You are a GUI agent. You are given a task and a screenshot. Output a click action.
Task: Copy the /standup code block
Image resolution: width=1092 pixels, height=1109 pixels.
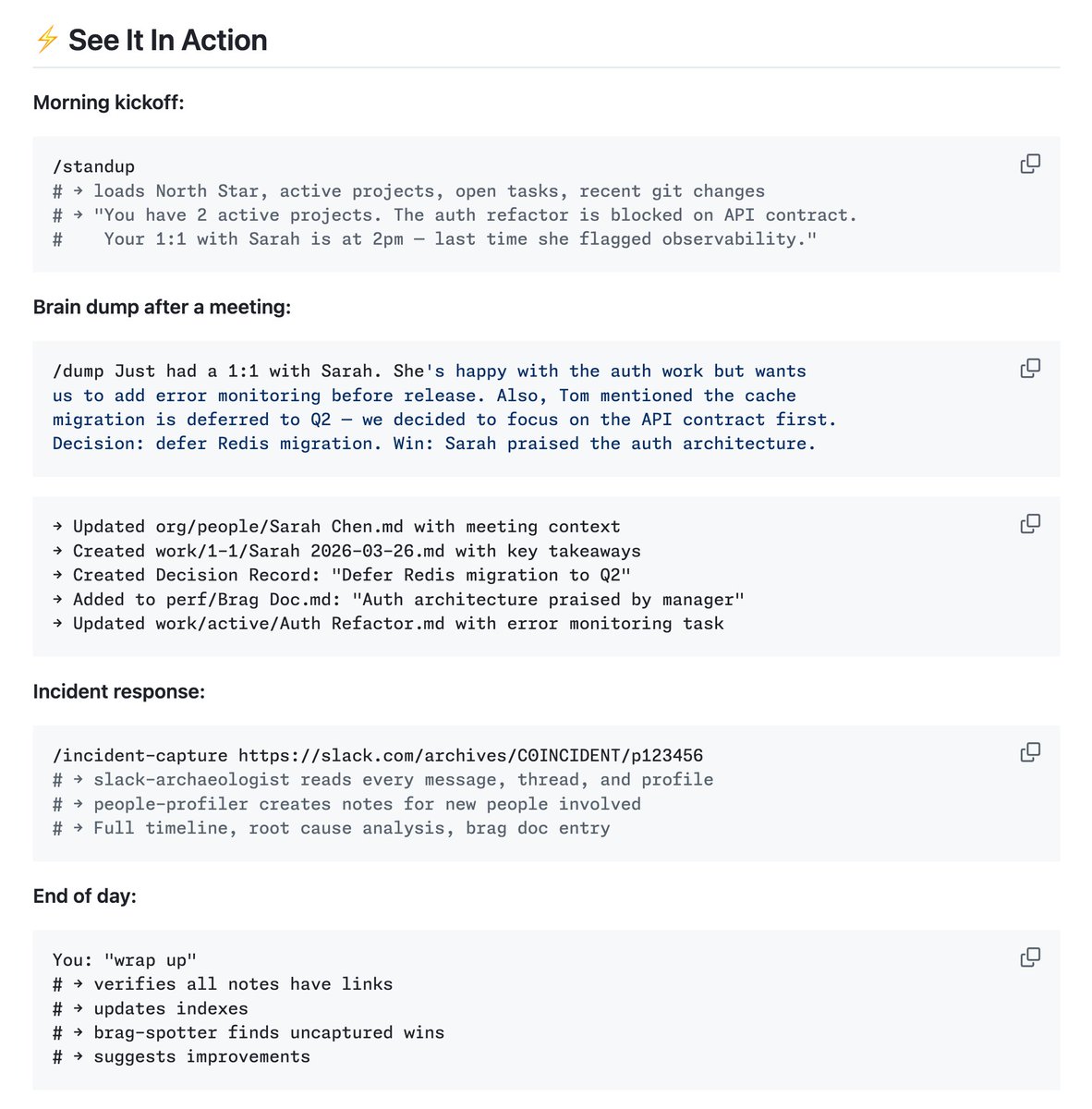(1030, 165)
